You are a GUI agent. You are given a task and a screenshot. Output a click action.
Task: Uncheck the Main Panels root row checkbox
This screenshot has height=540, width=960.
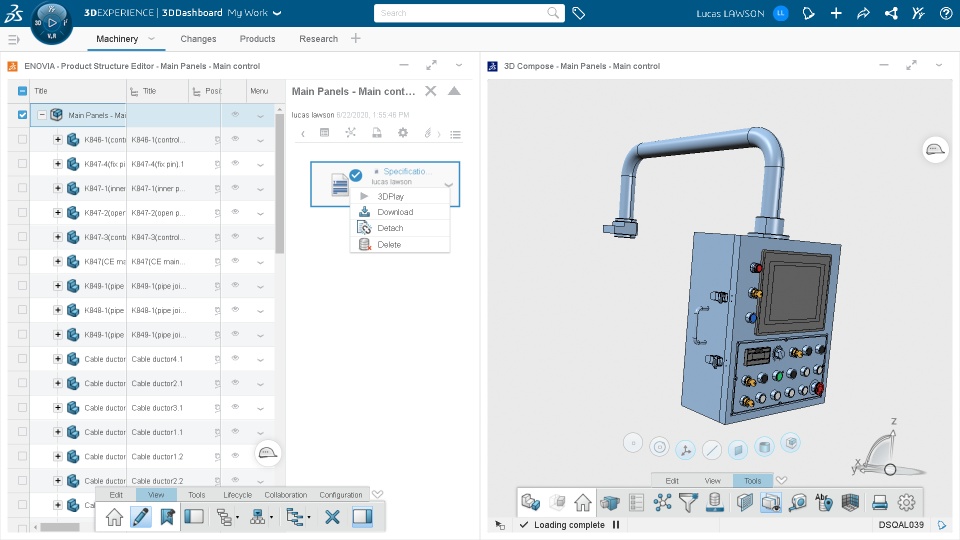tap(23, 114)
